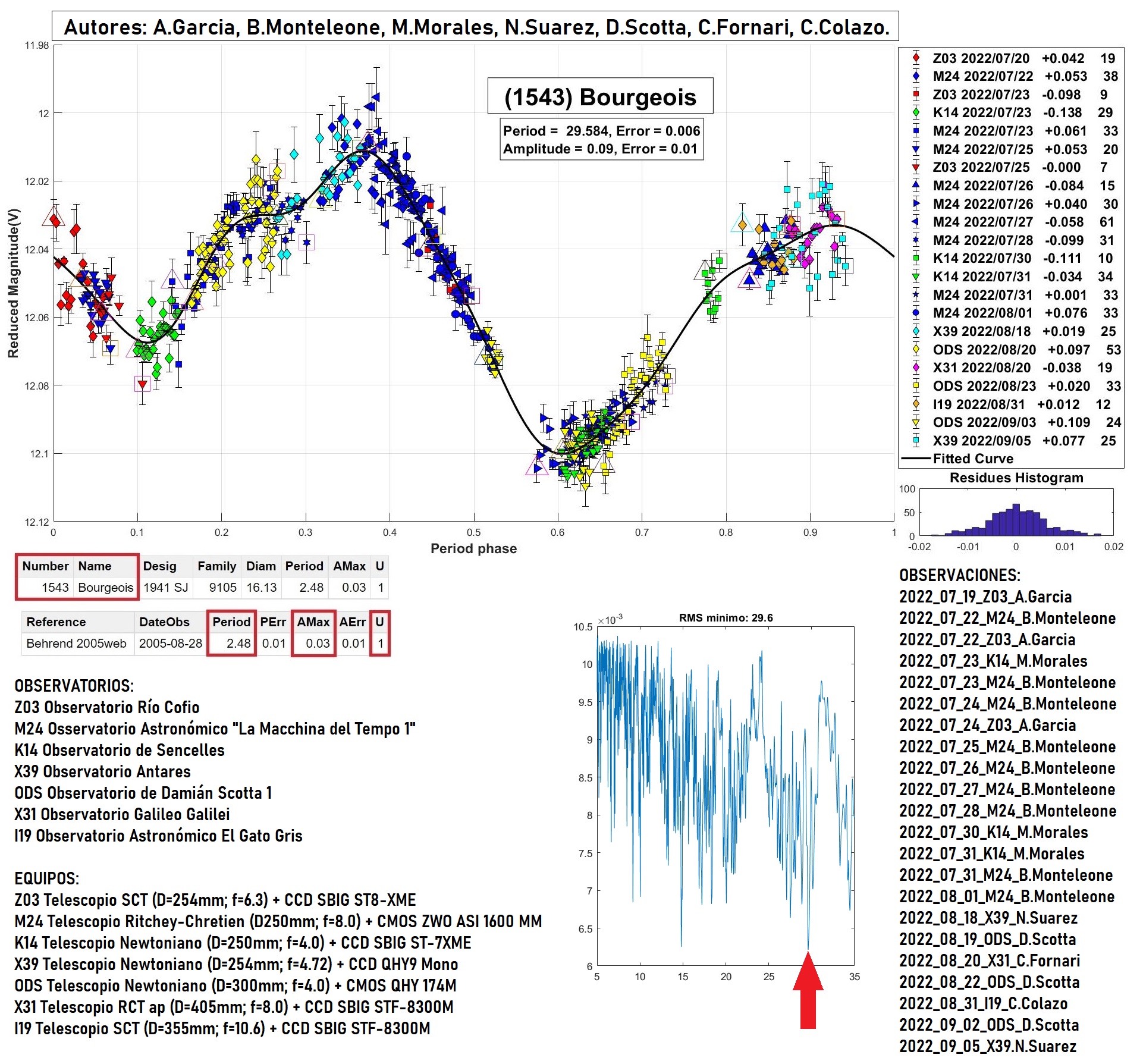Click the 'RMS minimo: 29.6' plot title

coord(726,618)
